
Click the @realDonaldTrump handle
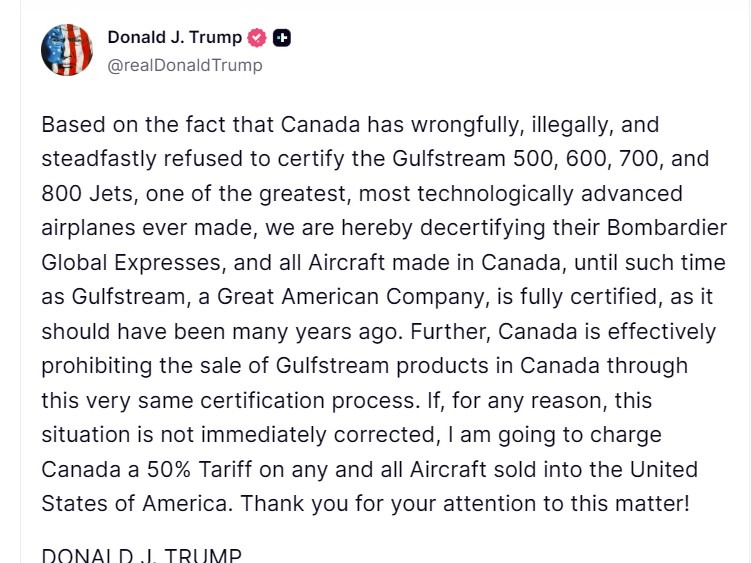[x=185, y=65]
